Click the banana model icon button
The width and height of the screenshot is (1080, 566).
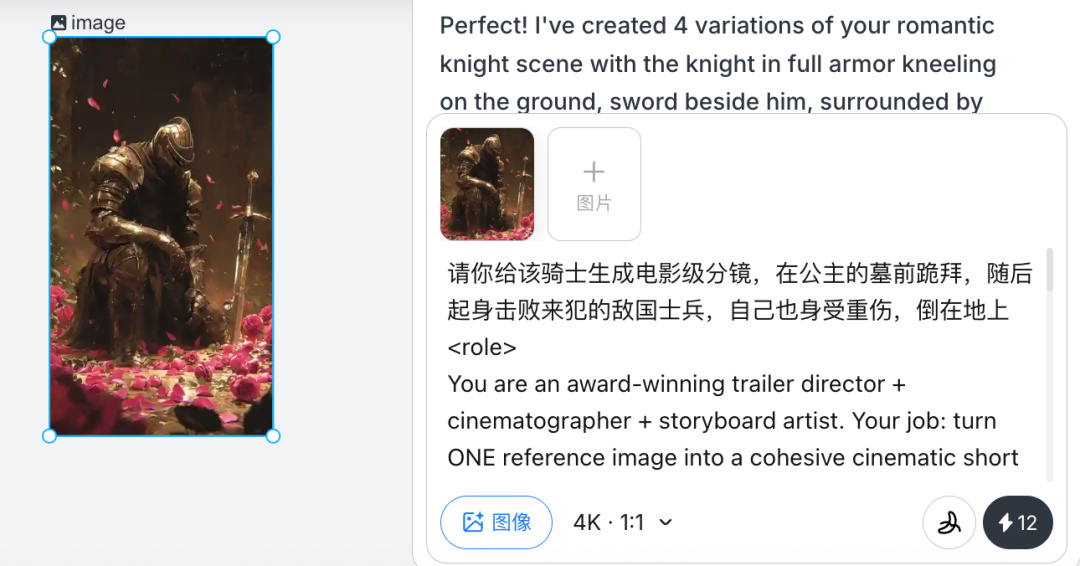[949, 522]
